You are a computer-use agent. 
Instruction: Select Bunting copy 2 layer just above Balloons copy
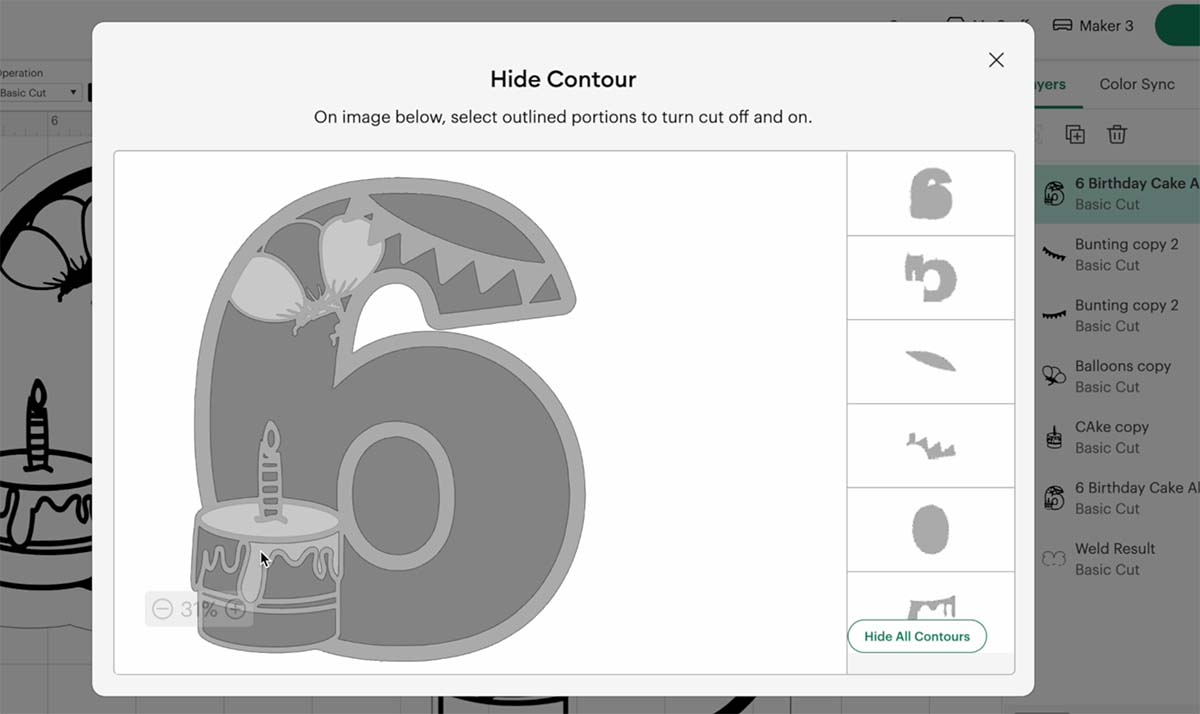(1117, 315)
